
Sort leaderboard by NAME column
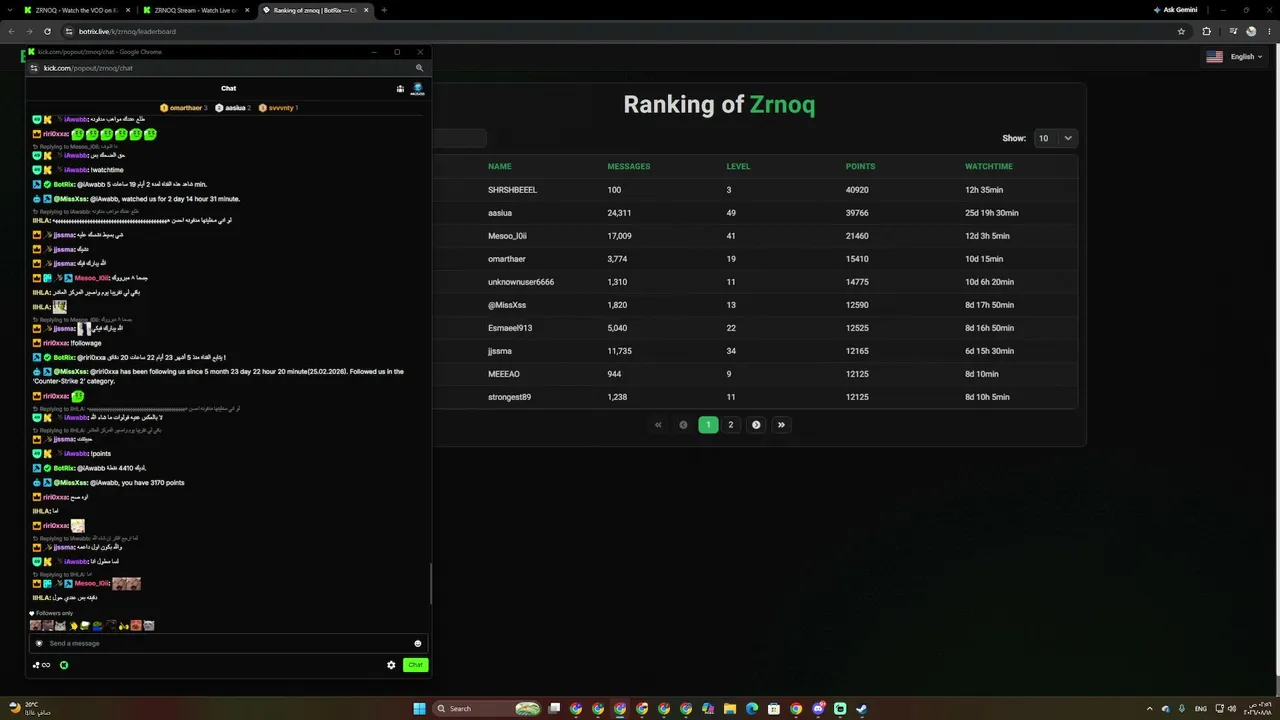coord(499,166)
